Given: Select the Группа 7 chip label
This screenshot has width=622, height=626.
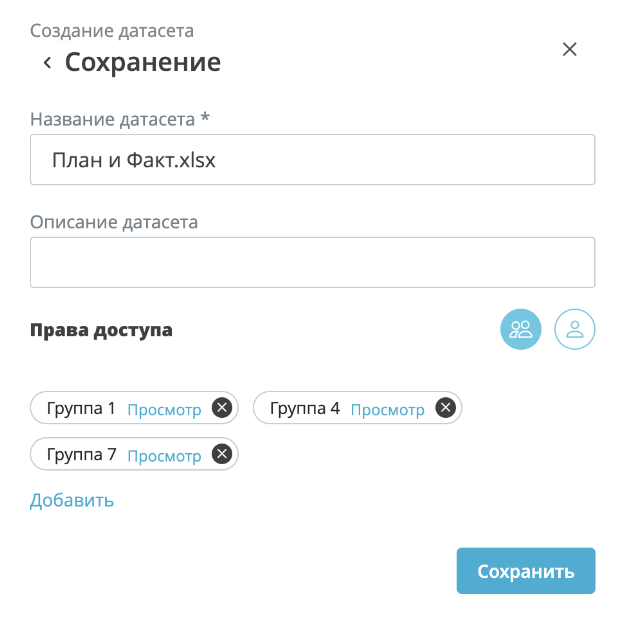Looking at the screenshot, I should click(82, 455).
